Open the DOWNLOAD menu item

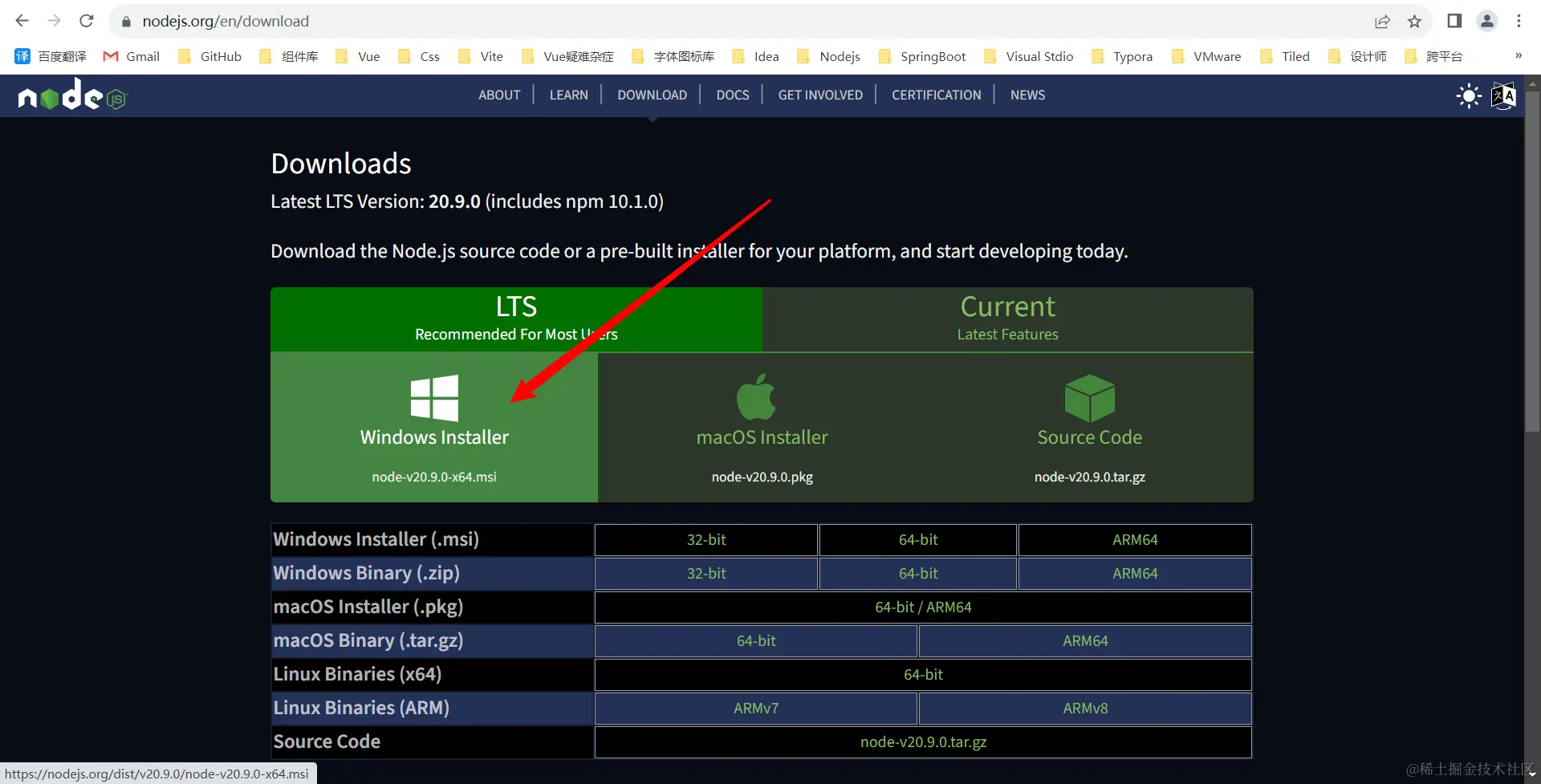[653, 95]
